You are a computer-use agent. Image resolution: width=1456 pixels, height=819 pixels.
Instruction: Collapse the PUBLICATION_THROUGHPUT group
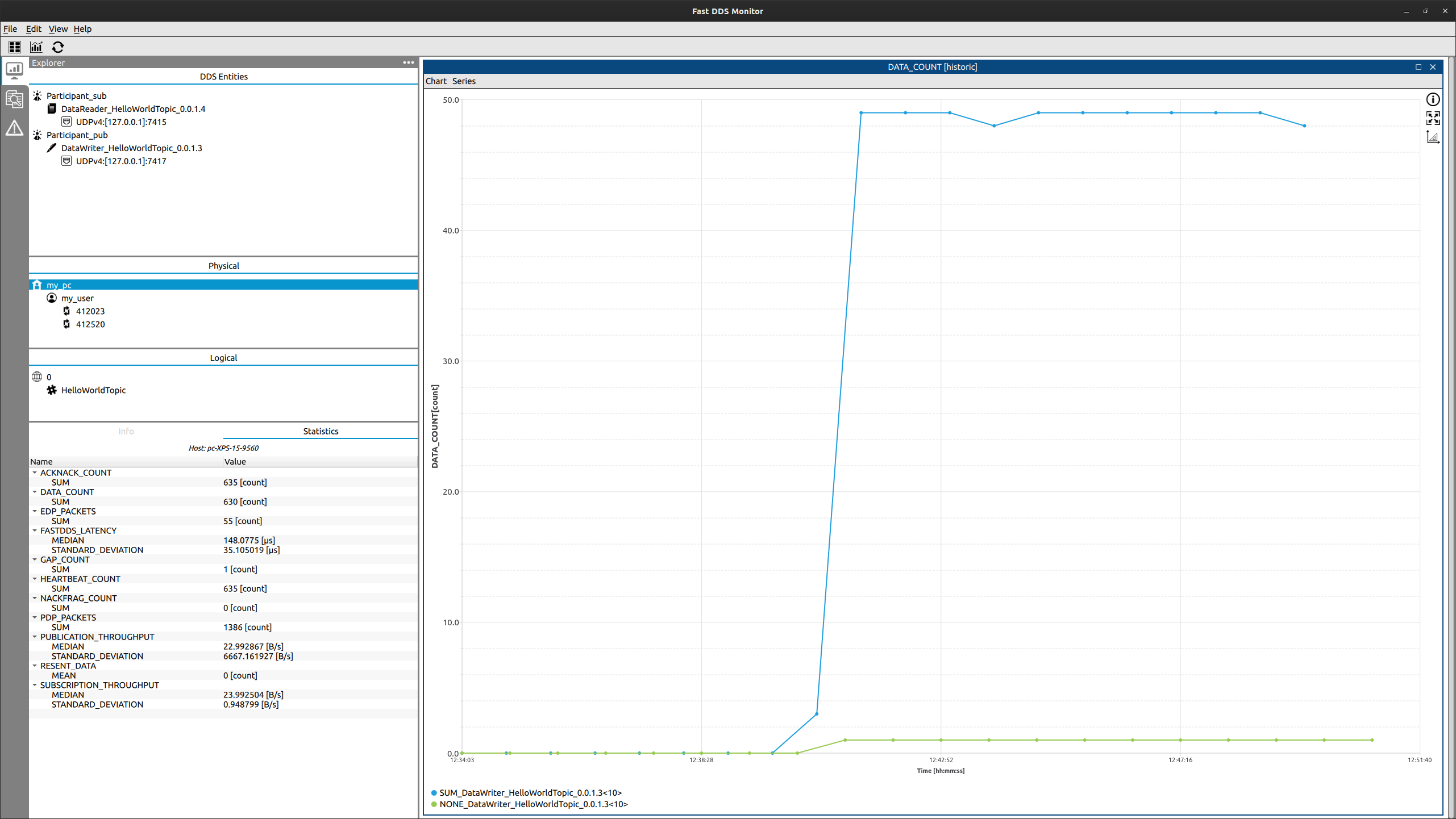tap(35, 637)
